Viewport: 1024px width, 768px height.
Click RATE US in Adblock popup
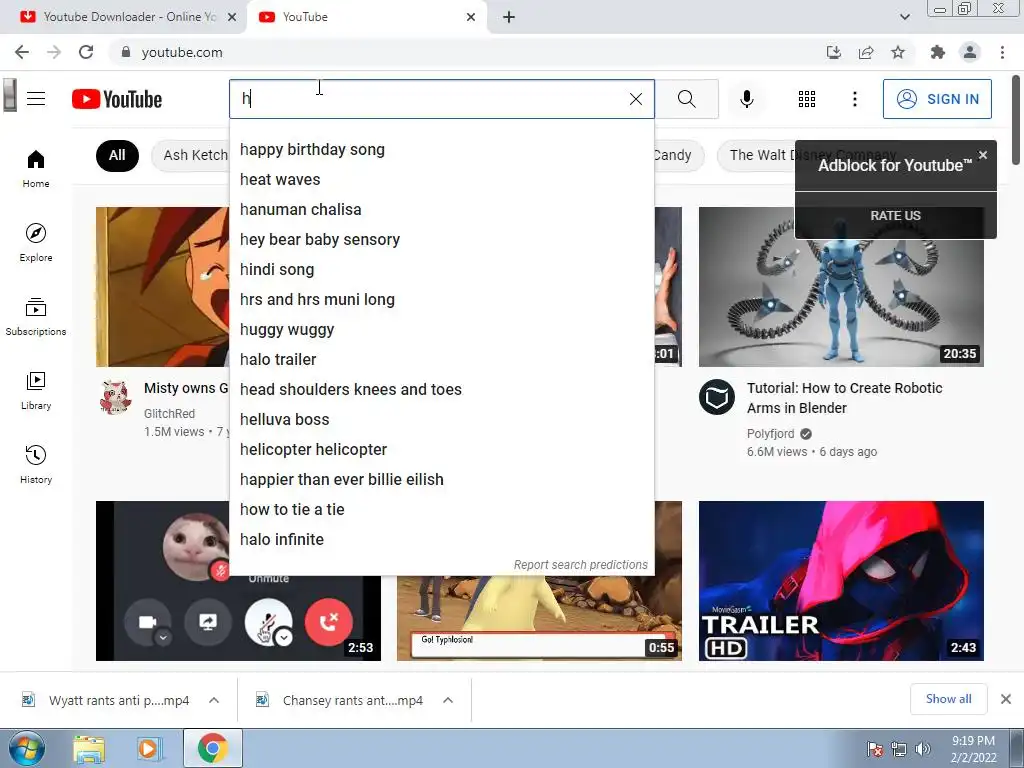pos(895,216)
